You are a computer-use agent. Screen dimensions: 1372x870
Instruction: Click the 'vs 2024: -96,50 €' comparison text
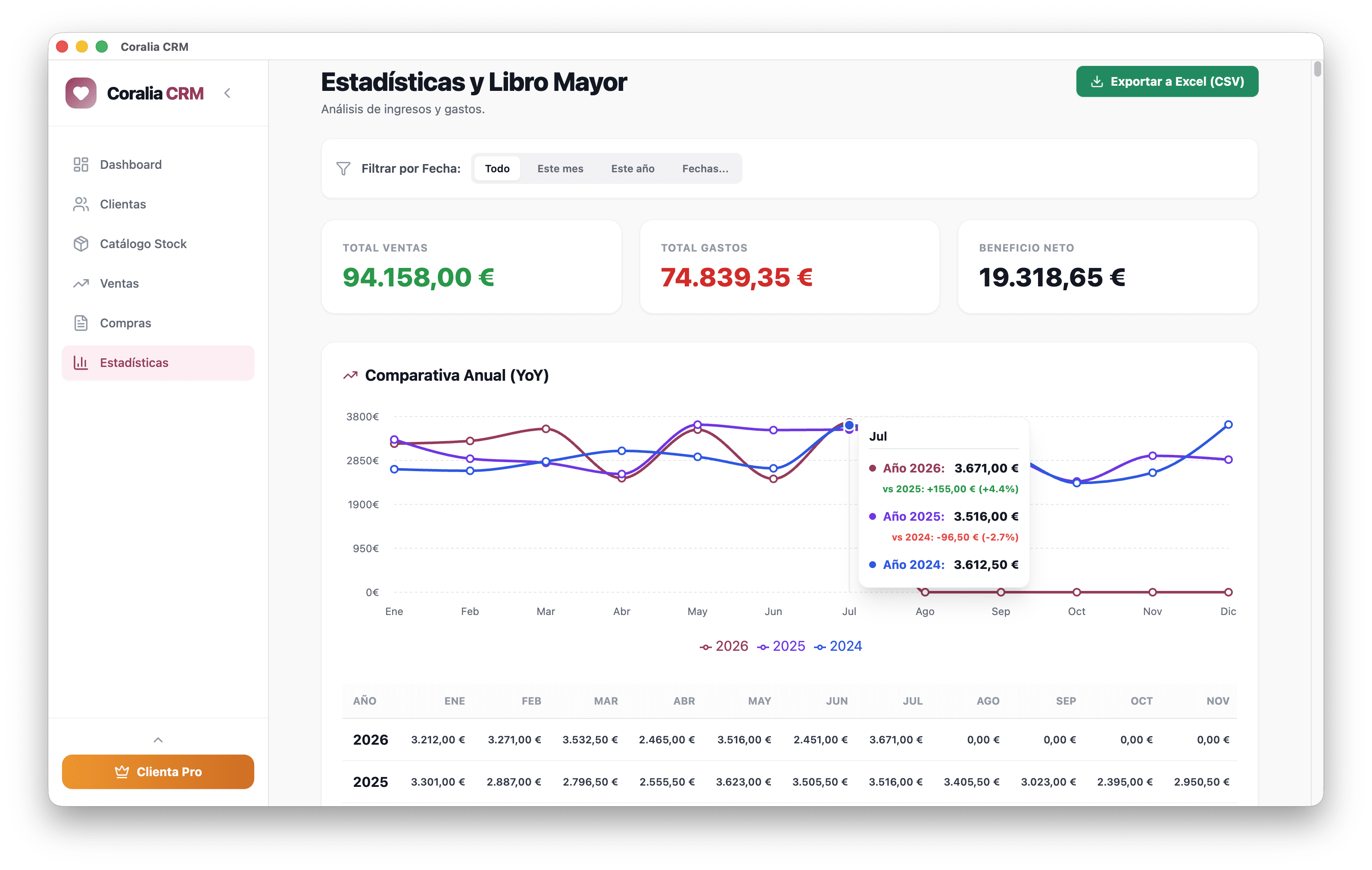tap(955, 538)
